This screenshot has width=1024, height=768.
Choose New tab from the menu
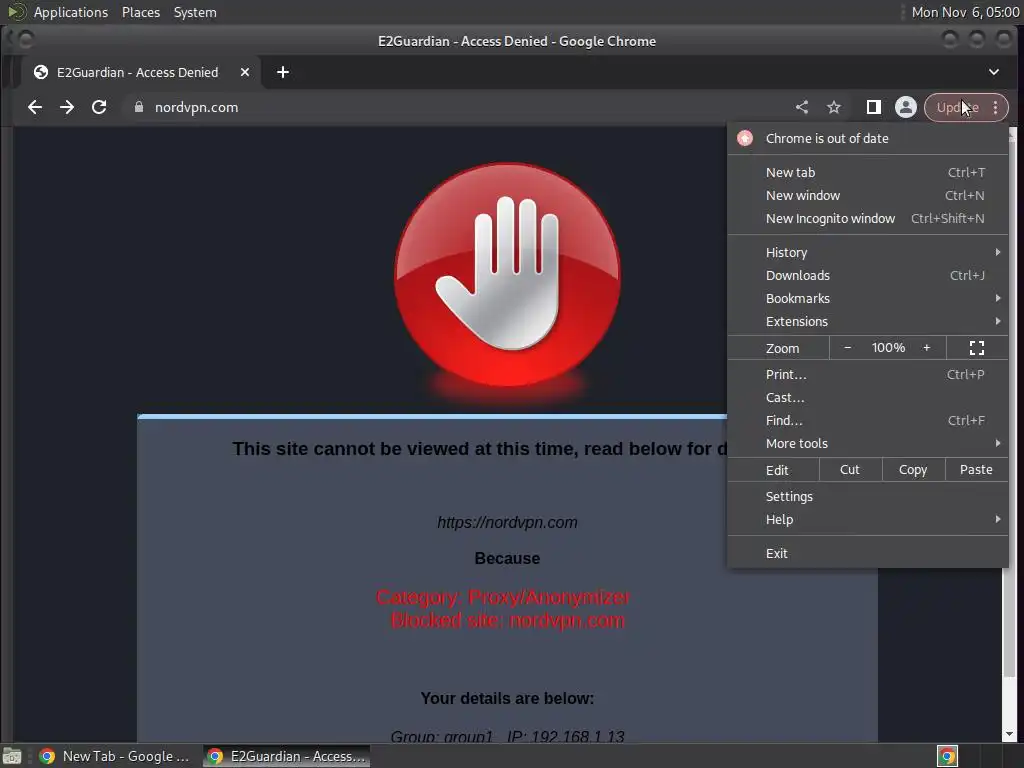(867, 172)
